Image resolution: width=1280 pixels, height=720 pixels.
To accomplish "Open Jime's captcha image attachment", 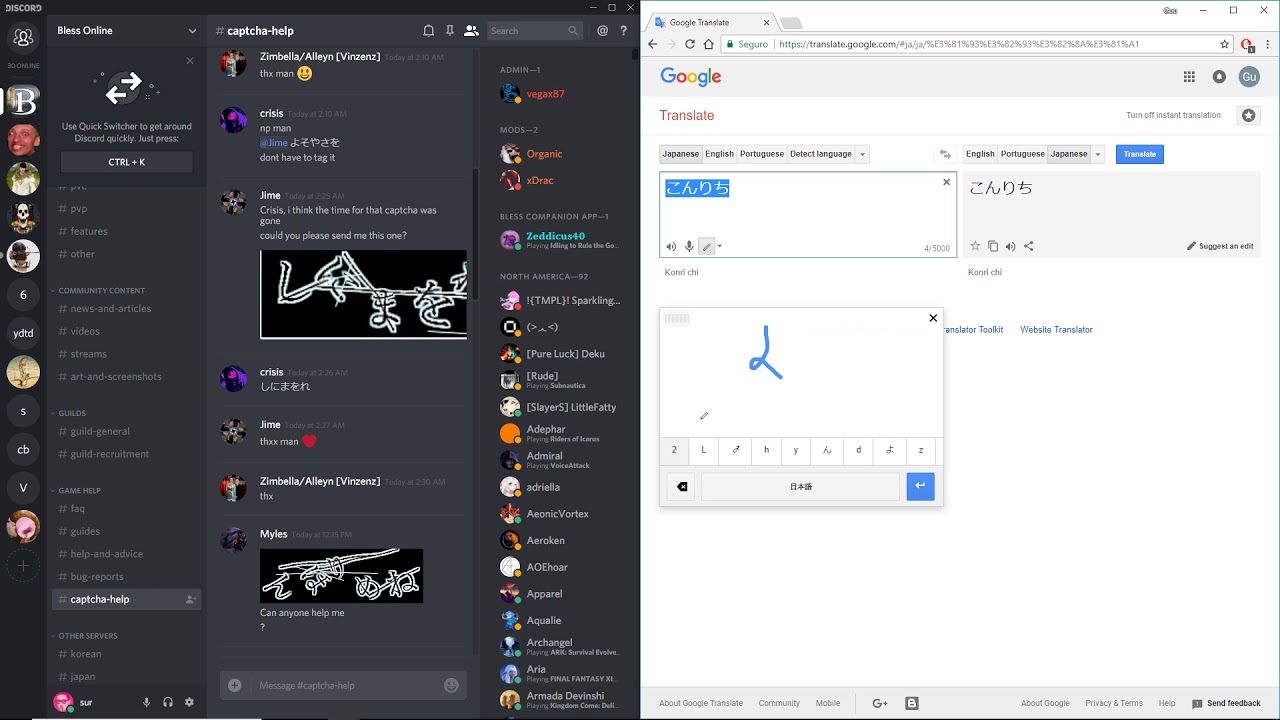I will click(363, 295).
